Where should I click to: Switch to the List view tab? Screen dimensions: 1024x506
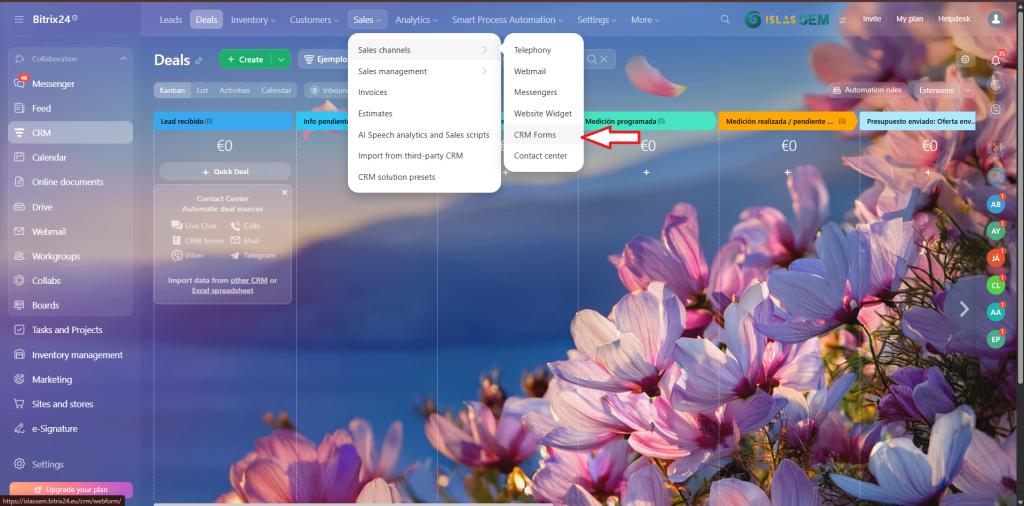tap(202, 90)
